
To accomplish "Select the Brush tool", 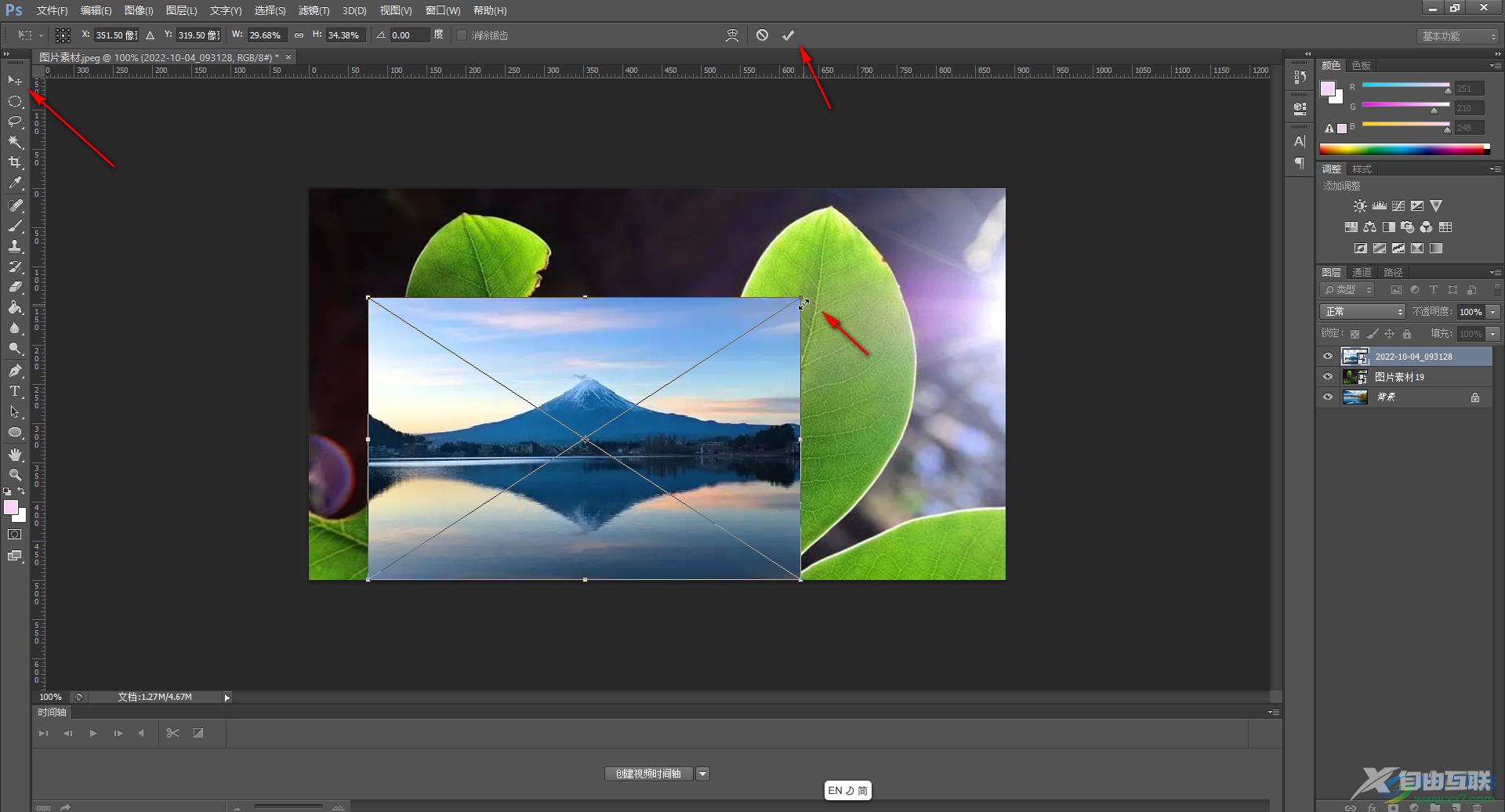I will (x=15, y=226).
